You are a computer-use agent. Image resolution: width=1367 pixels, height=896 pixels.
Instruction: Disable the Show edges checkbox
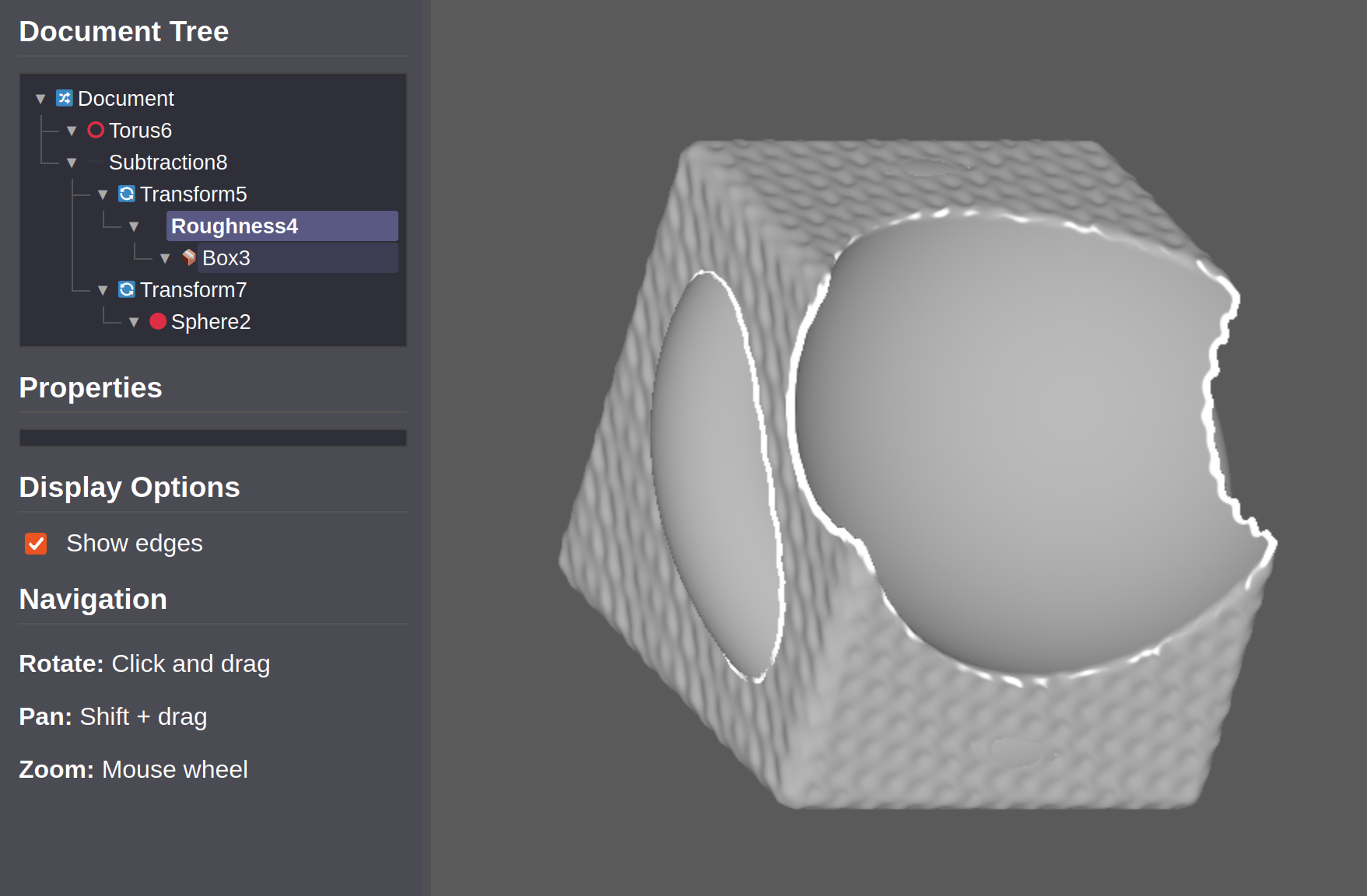click(36, 544)
